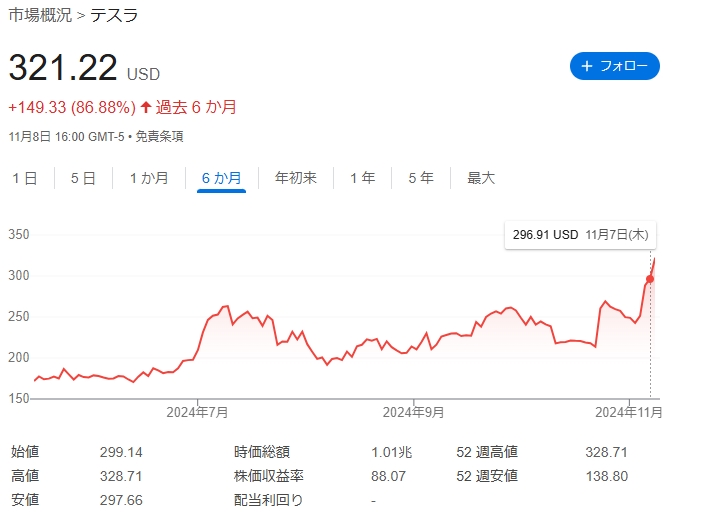The width and height of the screenshot is (712, 512).
Task: Click the 株価収益率 value 88.07
Action: pyautogui.click(x=388, y=476)
